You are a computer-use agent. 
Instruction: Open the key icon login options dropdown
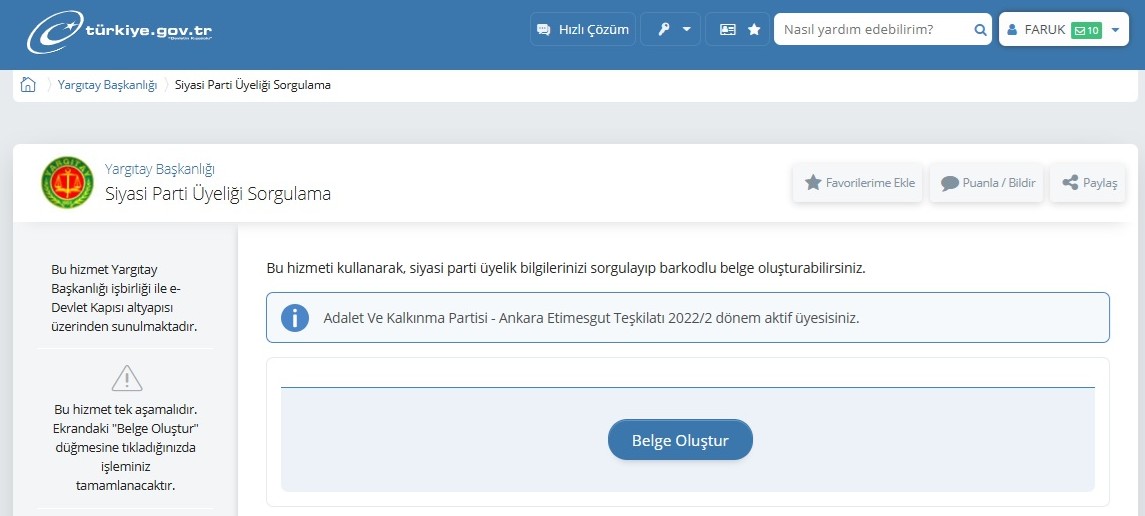point(670,29)
